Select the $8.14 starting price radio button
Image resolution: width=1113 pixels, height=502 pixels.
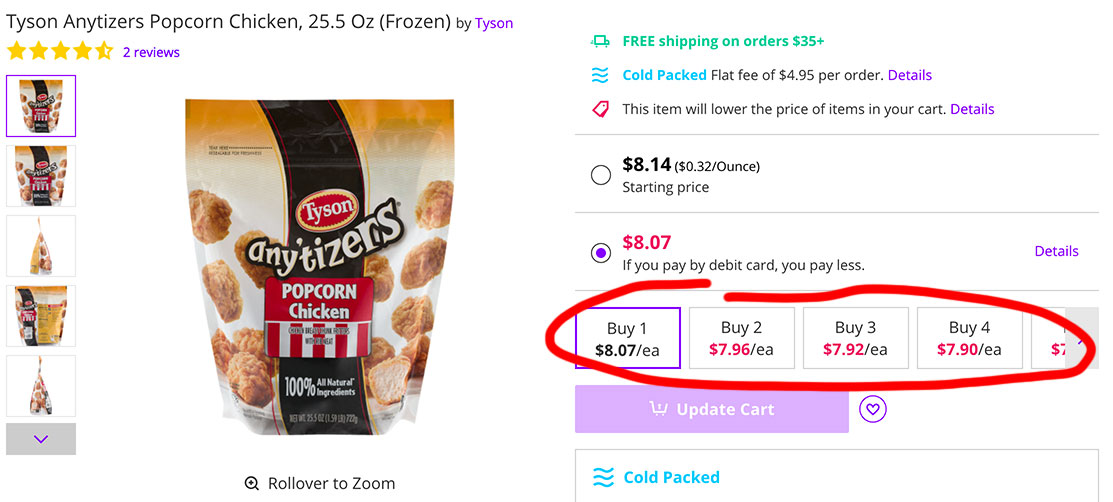[601, 175]
